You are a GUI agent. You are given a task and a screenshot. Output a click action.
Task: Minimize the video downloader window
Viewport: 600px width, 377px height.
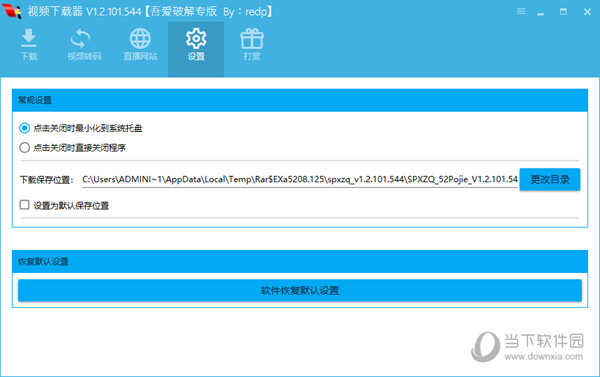click(x=540, y=12)
